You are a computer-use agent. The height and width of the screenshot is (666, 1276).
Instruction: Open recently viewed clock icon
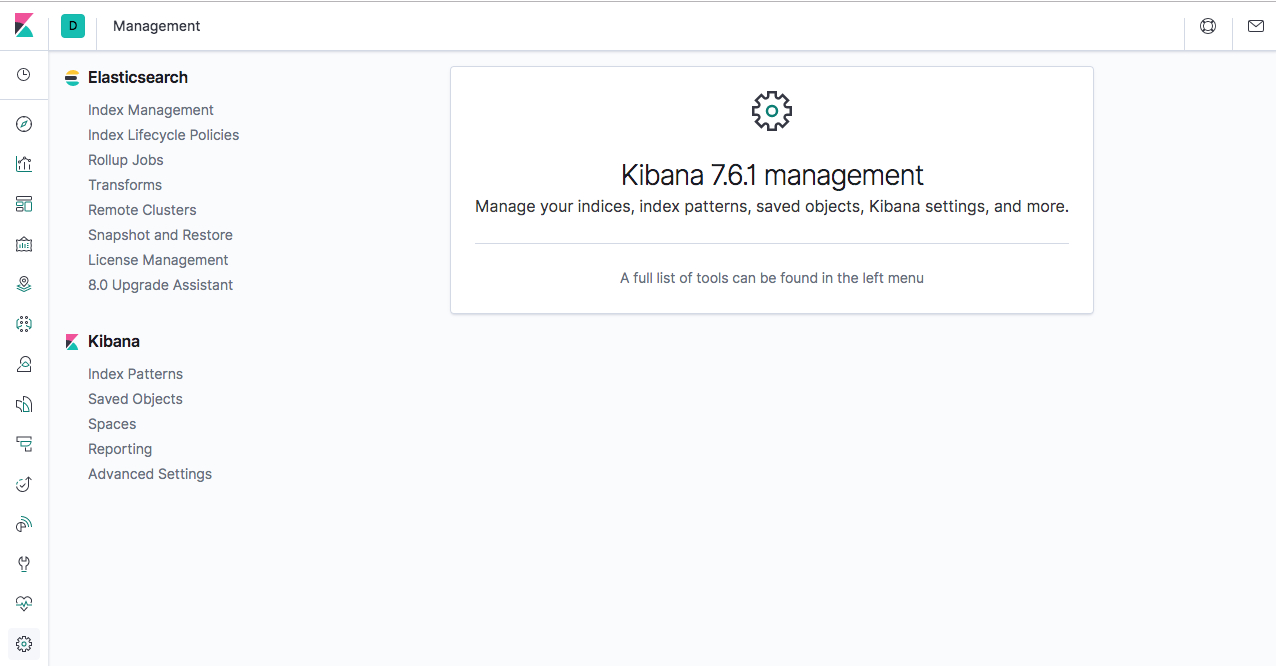[24, 75]
